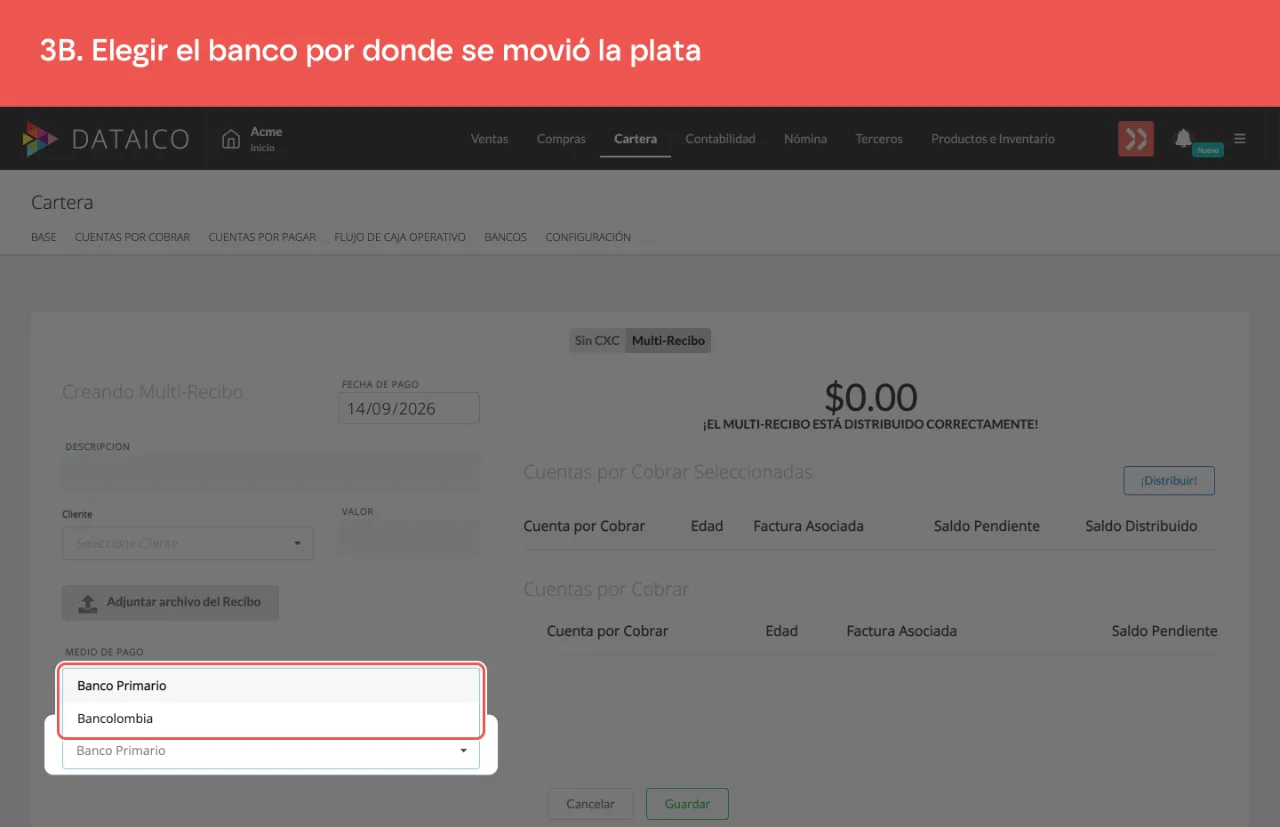Open the Contabilidad menu

720,139
